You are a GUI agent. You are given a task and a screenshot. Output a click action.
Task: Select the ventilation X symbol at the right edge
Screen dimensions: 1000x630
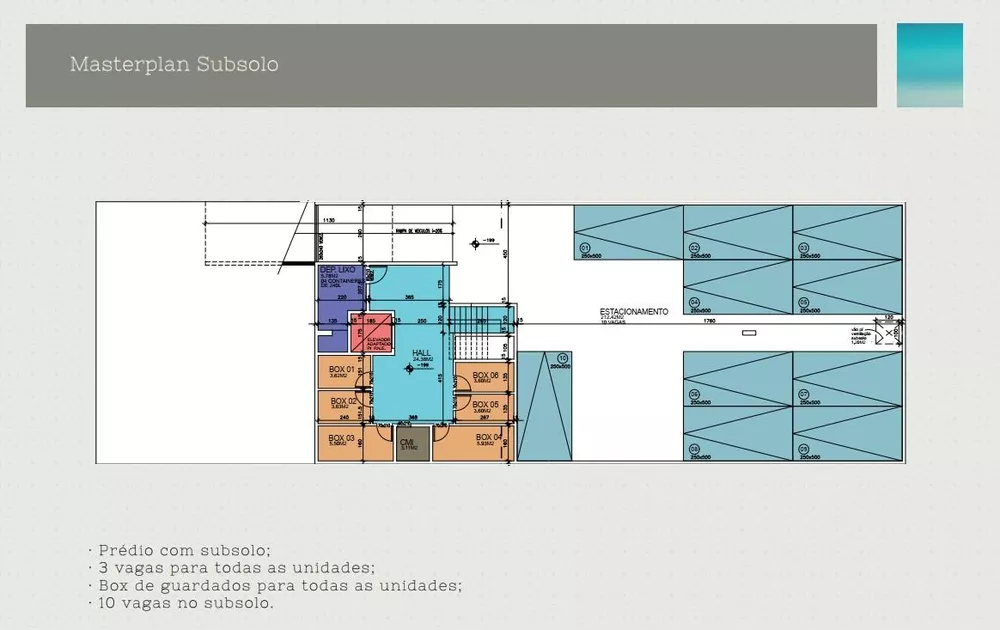pos(888,333)
